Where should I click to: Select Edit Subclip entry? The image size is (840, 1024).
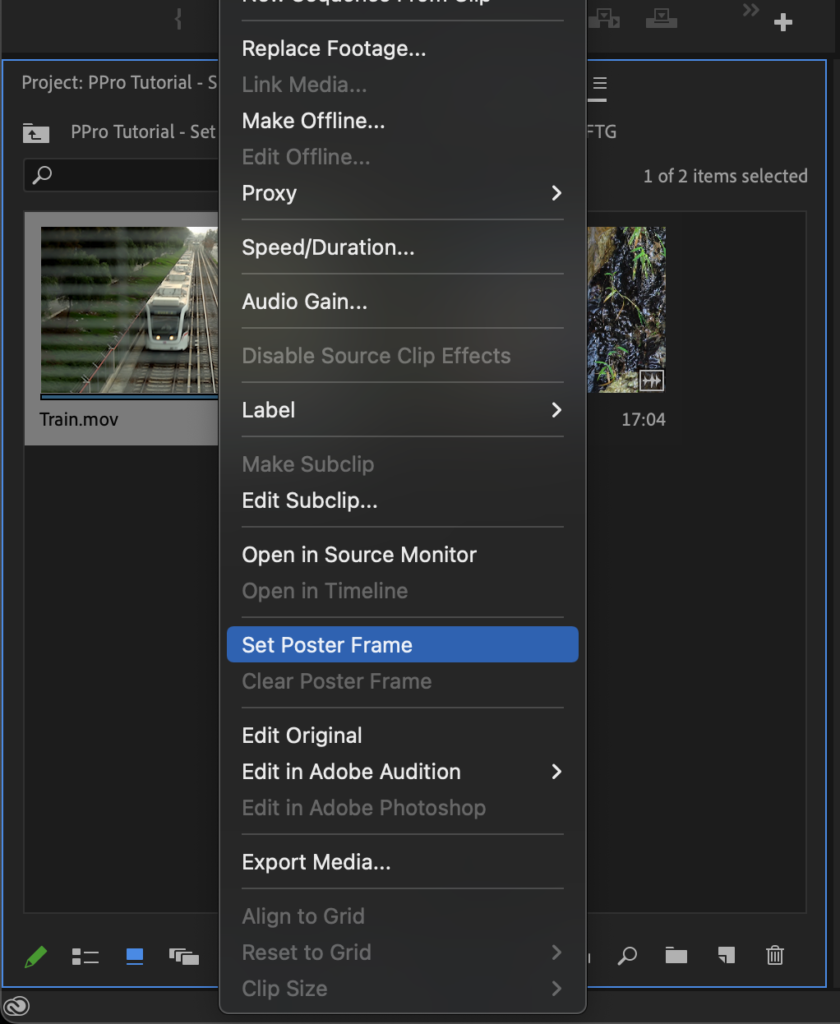click(402, 501)
